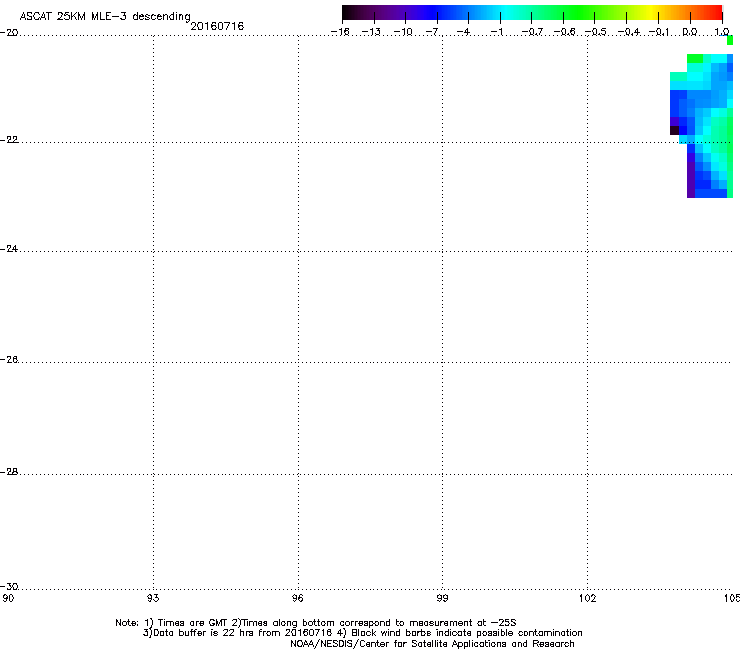Select the -7 color scale label
740x650 pixels.
[434, 32]
